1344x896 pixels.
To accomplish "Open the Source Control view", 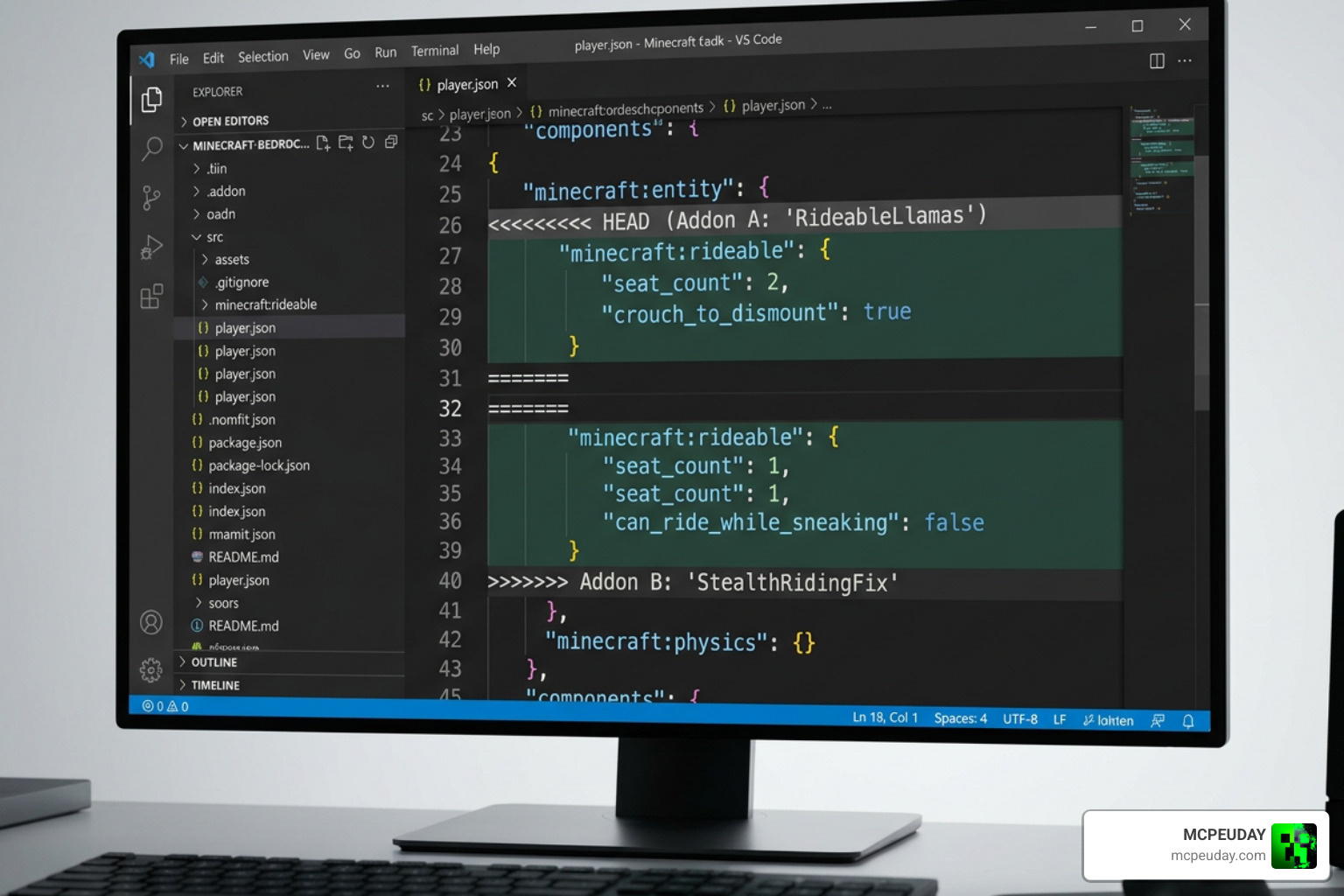I will (151, 199).
